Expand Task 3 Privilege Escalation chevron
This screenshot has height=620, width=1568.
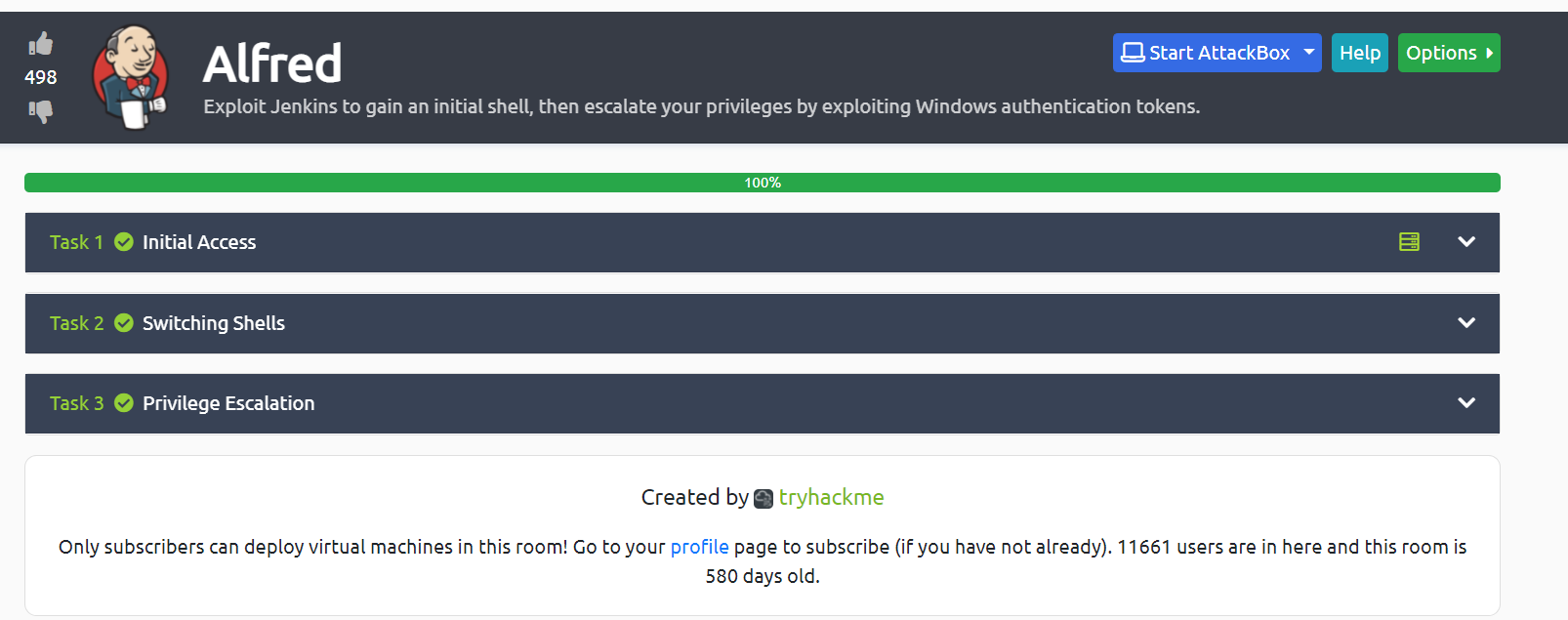[1465, 402]
